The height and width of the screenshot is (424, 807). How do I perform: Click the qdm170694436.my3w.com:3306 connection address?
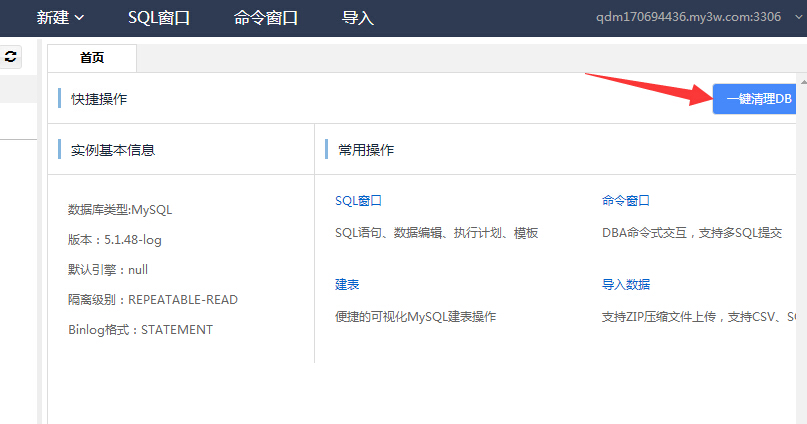[688, 17]
